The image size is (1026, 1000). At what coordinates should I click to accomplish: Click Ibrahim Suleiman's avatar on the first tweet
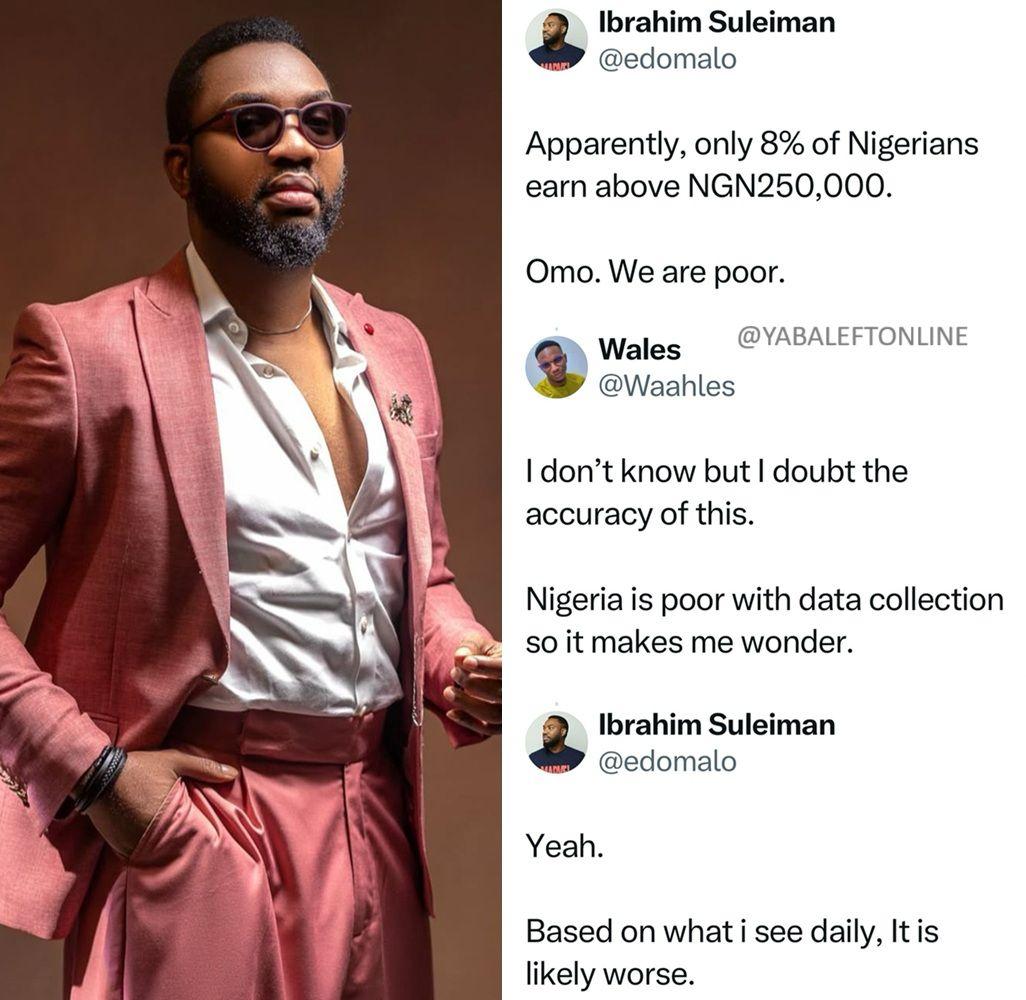coord(556,41)
